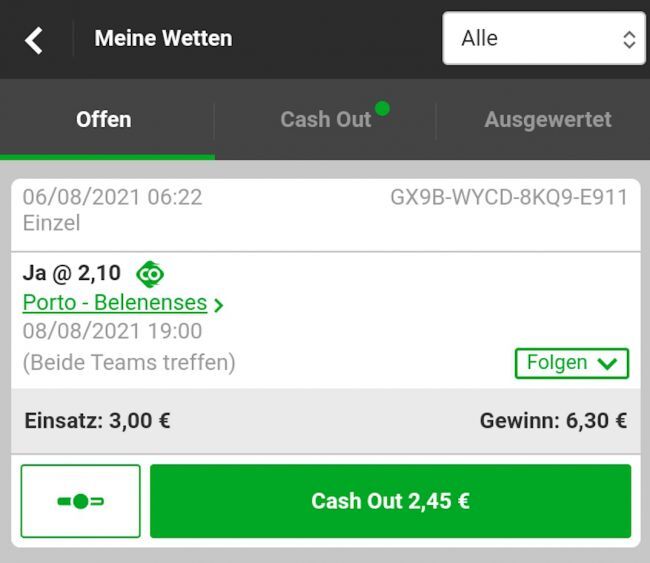Click the Beide Teams treffen market label
The image size is (650, 563).
tap(129, 362)
